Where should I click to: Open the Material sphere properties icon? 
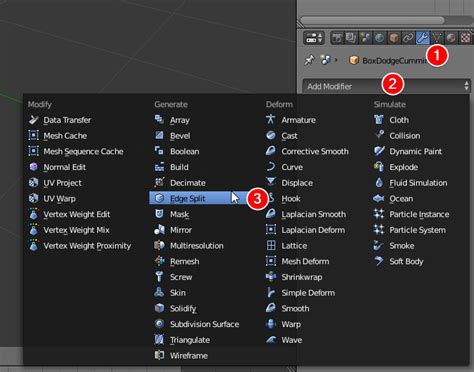pos(451,38)
